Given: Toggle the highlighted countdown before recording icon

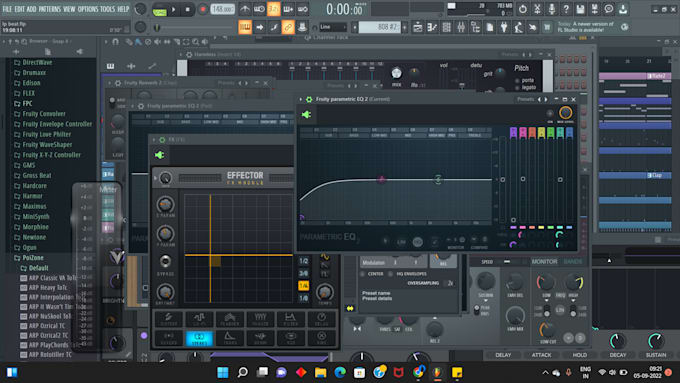Looking at the screenshot, I should pyautogui.click(x=274, y=9).
